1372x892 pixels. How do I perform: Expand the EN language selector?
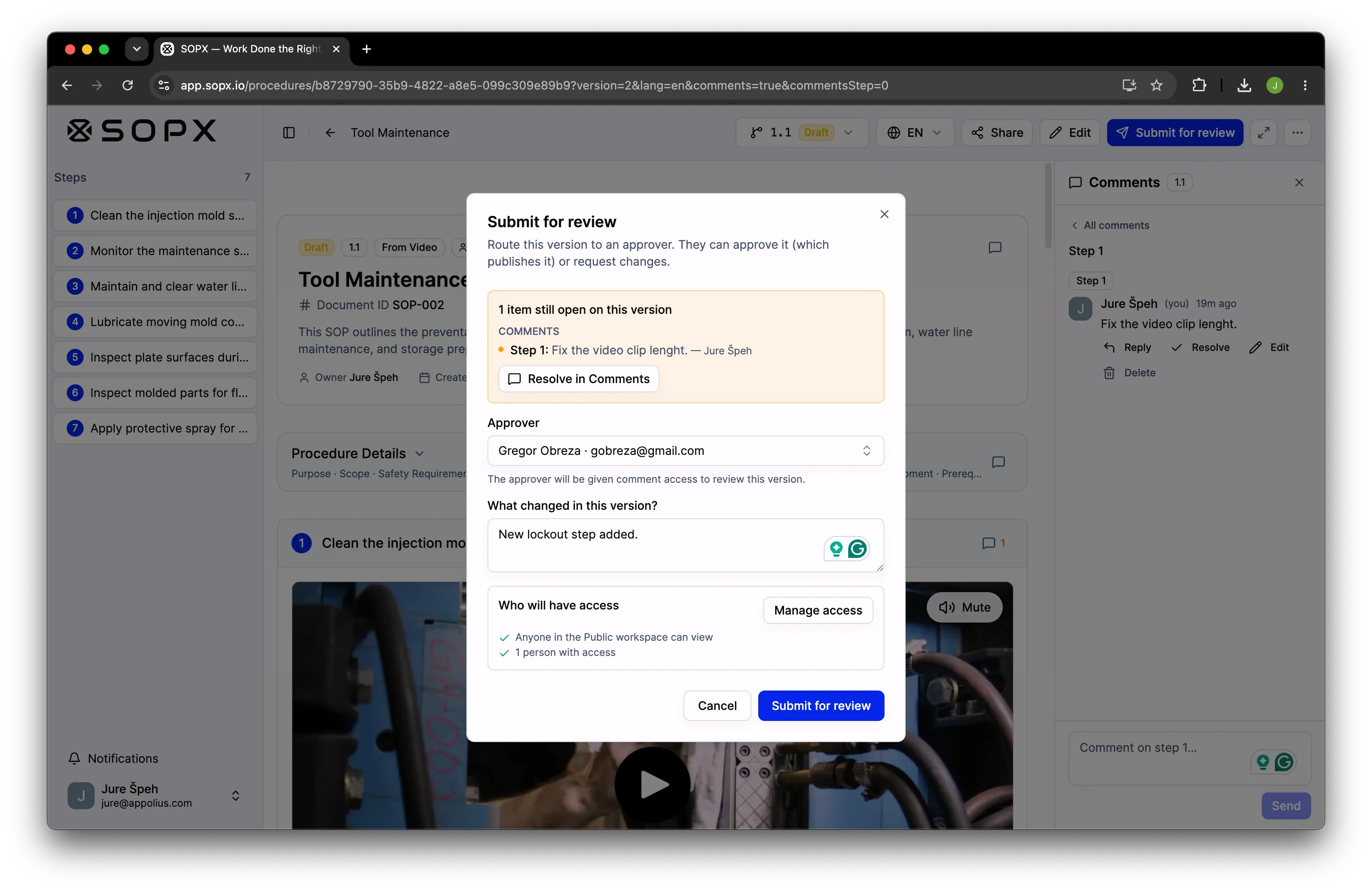[x=915, y=133]
